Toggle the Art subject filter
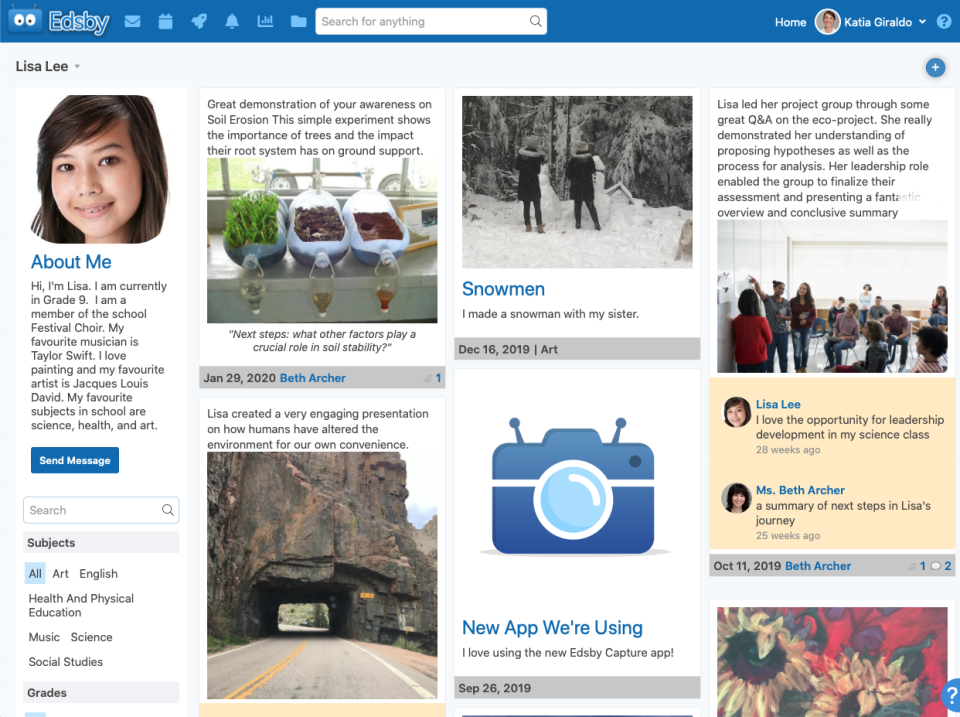Screen dimensions: 960x717 point(60,573)
